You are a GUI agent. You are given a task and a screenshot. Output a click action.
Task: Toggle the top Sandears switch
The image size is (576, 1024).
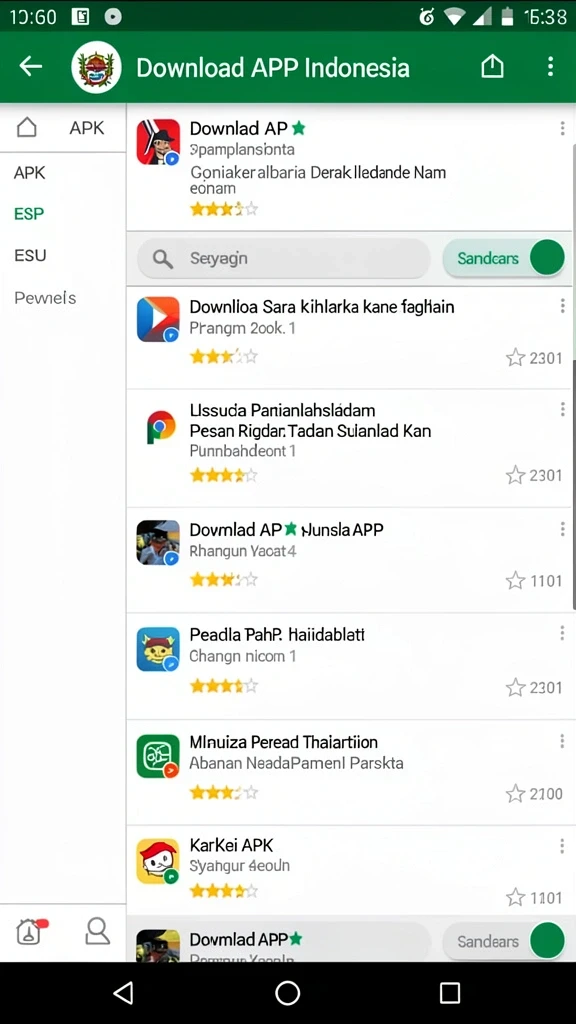pyautogui.click(x=504, y=257)
